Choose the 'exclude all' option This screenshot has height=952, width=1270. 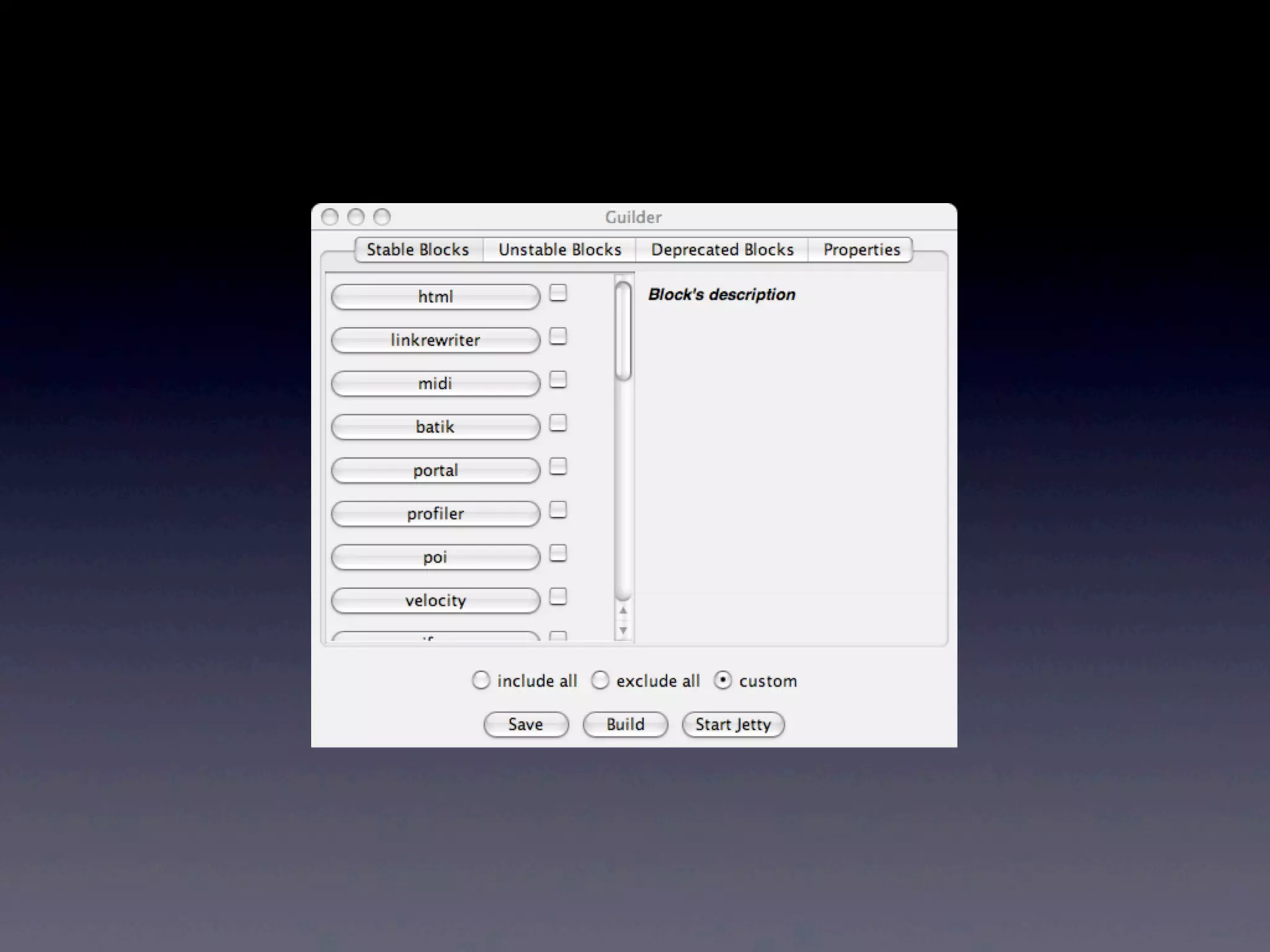coord(600,681)
